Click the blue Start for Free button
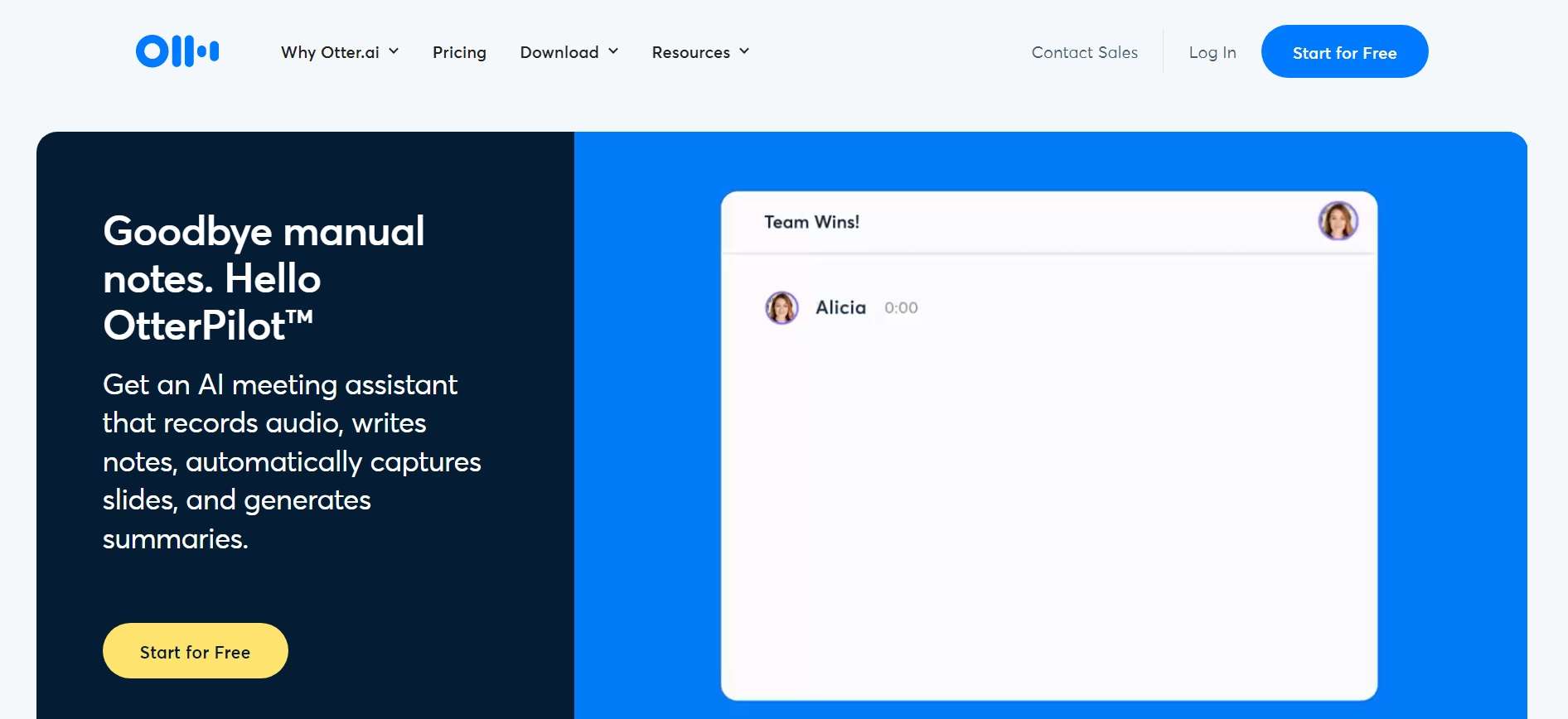The height and width of the screenshot is (719, 1568). (1344, 51)
